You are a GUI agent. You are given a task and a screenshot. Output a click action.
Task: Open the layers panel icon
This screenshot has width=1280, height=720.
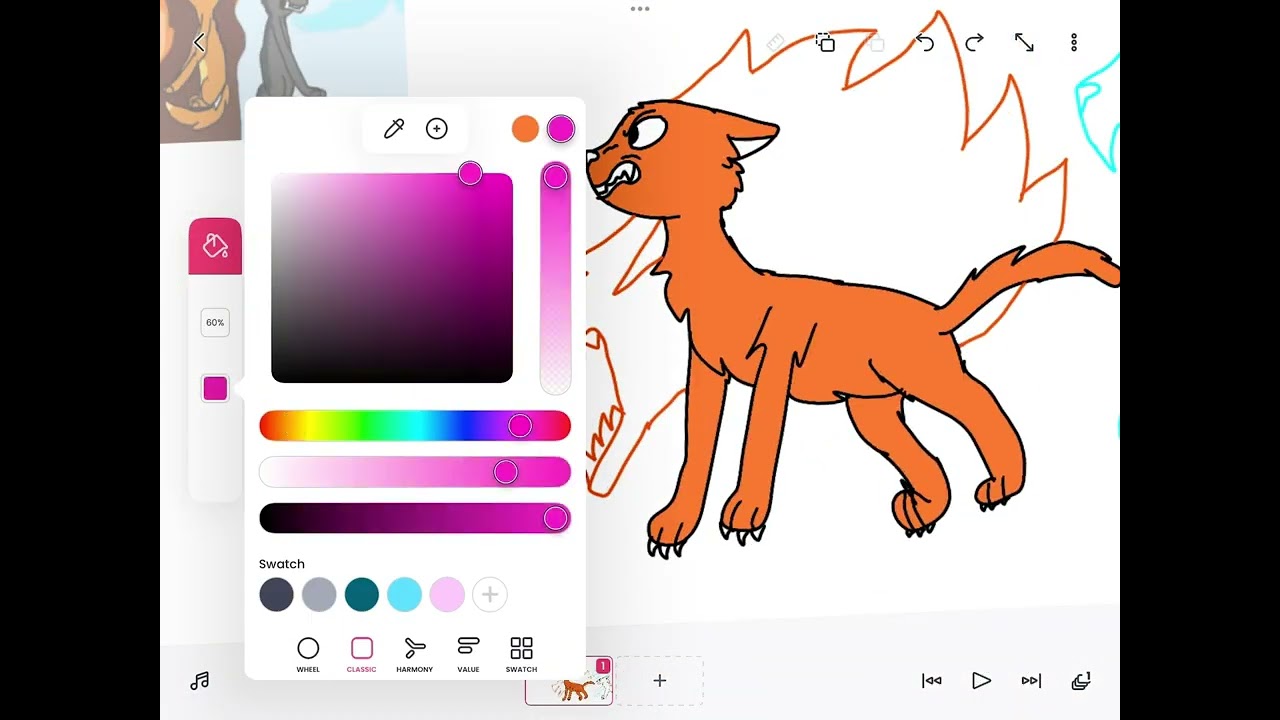1081,681
